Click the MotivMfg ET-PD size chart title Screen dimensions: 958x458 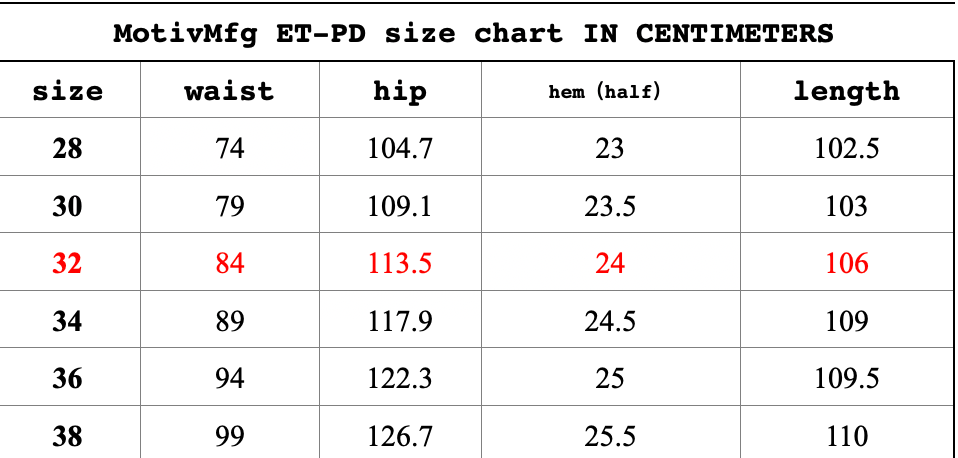pos(473,33)
